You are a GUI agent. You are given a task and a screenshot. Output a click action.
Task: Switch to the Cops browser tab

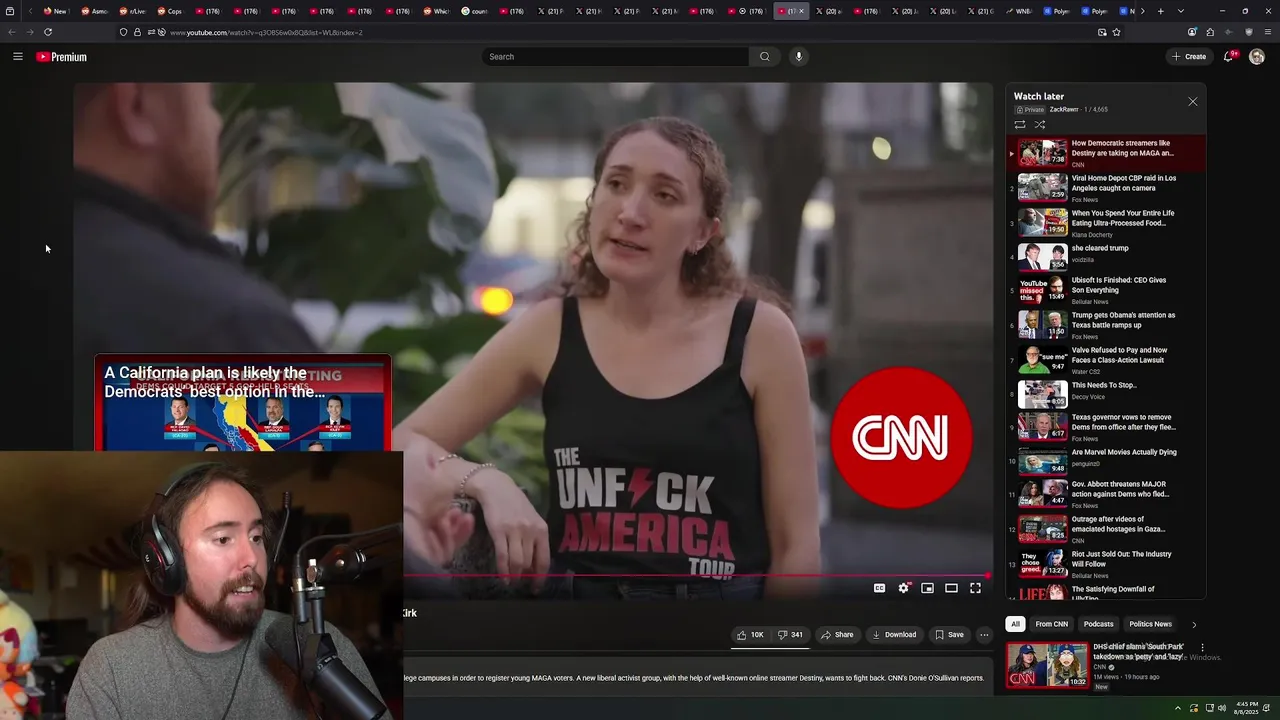170,11
